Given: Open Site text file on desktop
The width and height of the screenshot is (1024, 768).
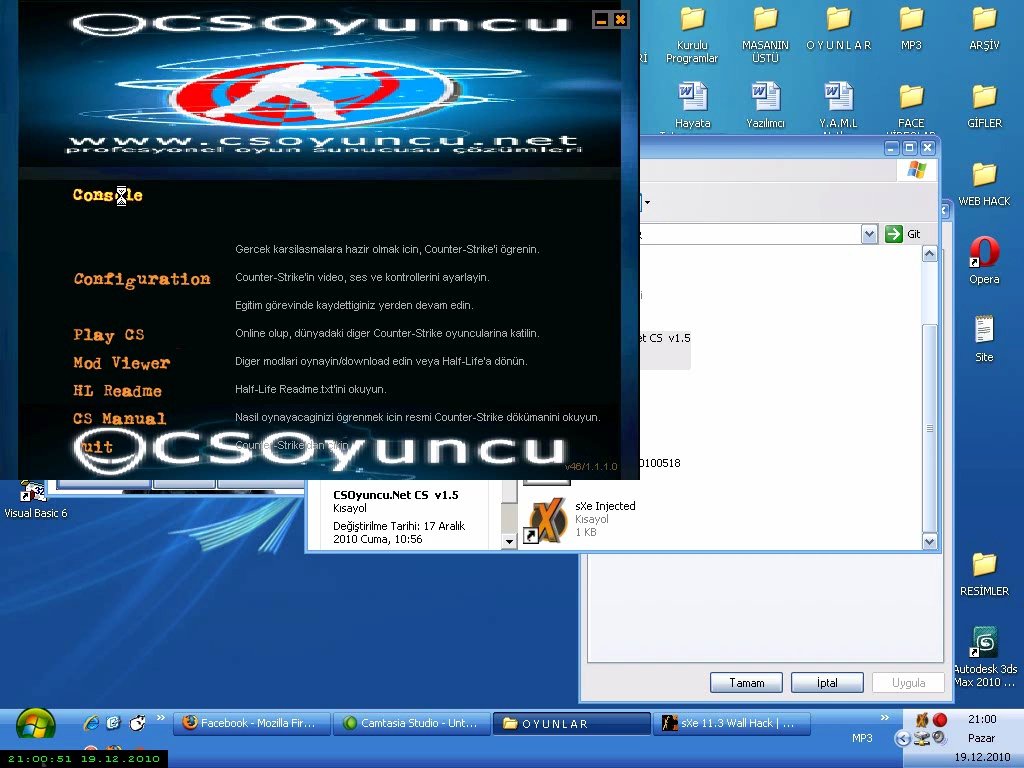Looking at the screenshot, I should coord(984,339).
